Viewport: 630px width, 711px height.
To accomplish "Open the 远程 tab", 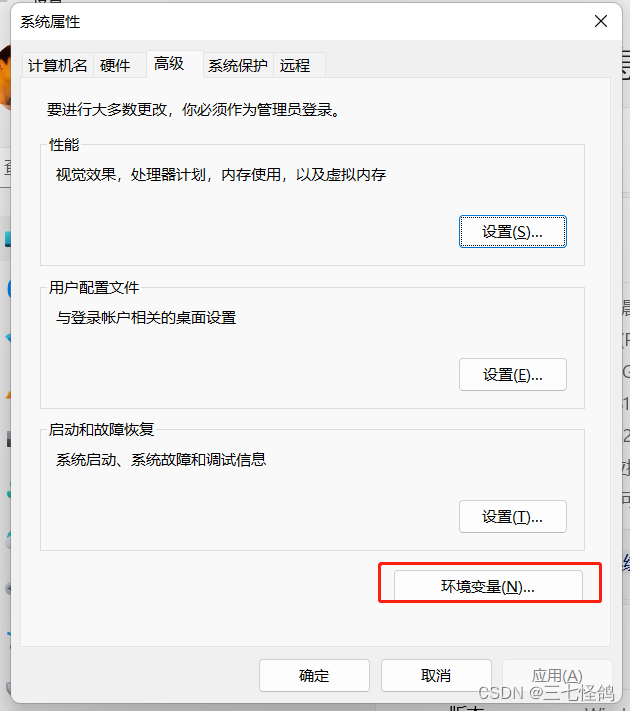I will pyautogui.click(x=299, y=66).
